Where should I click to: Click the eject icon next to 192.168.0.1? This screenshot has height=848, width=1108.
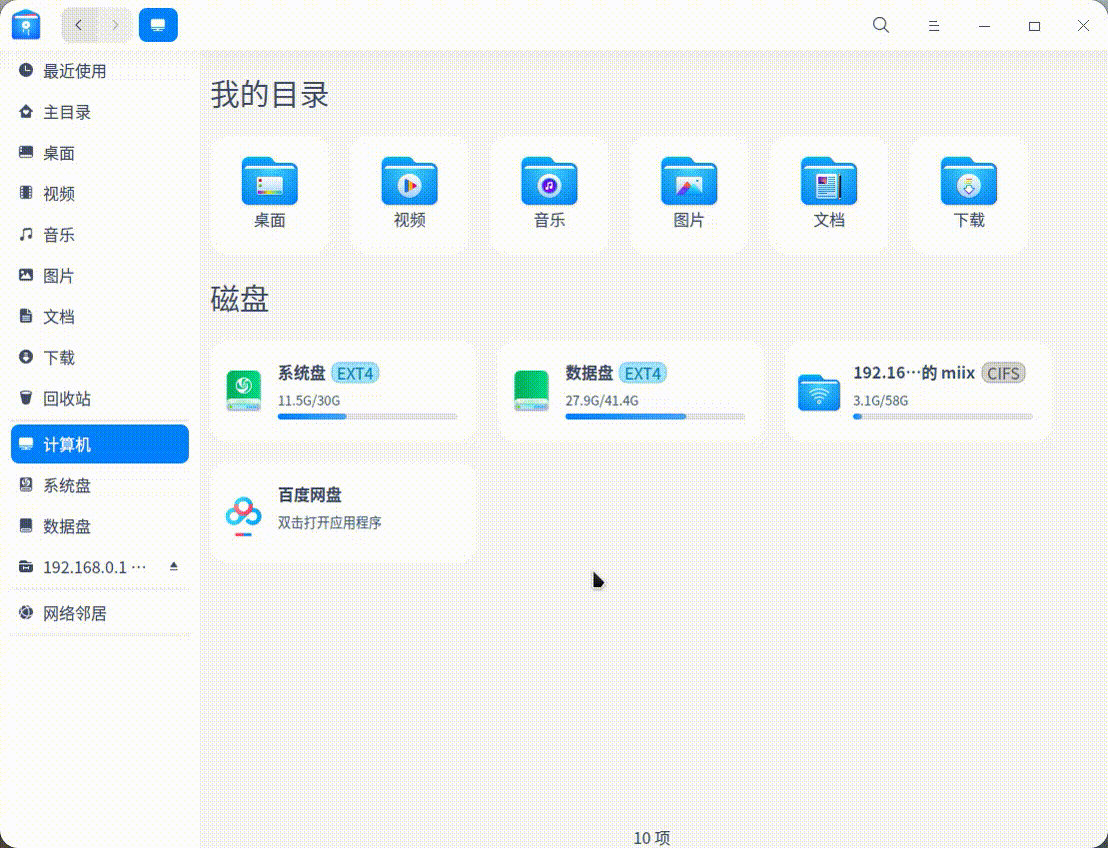(174, 567)
